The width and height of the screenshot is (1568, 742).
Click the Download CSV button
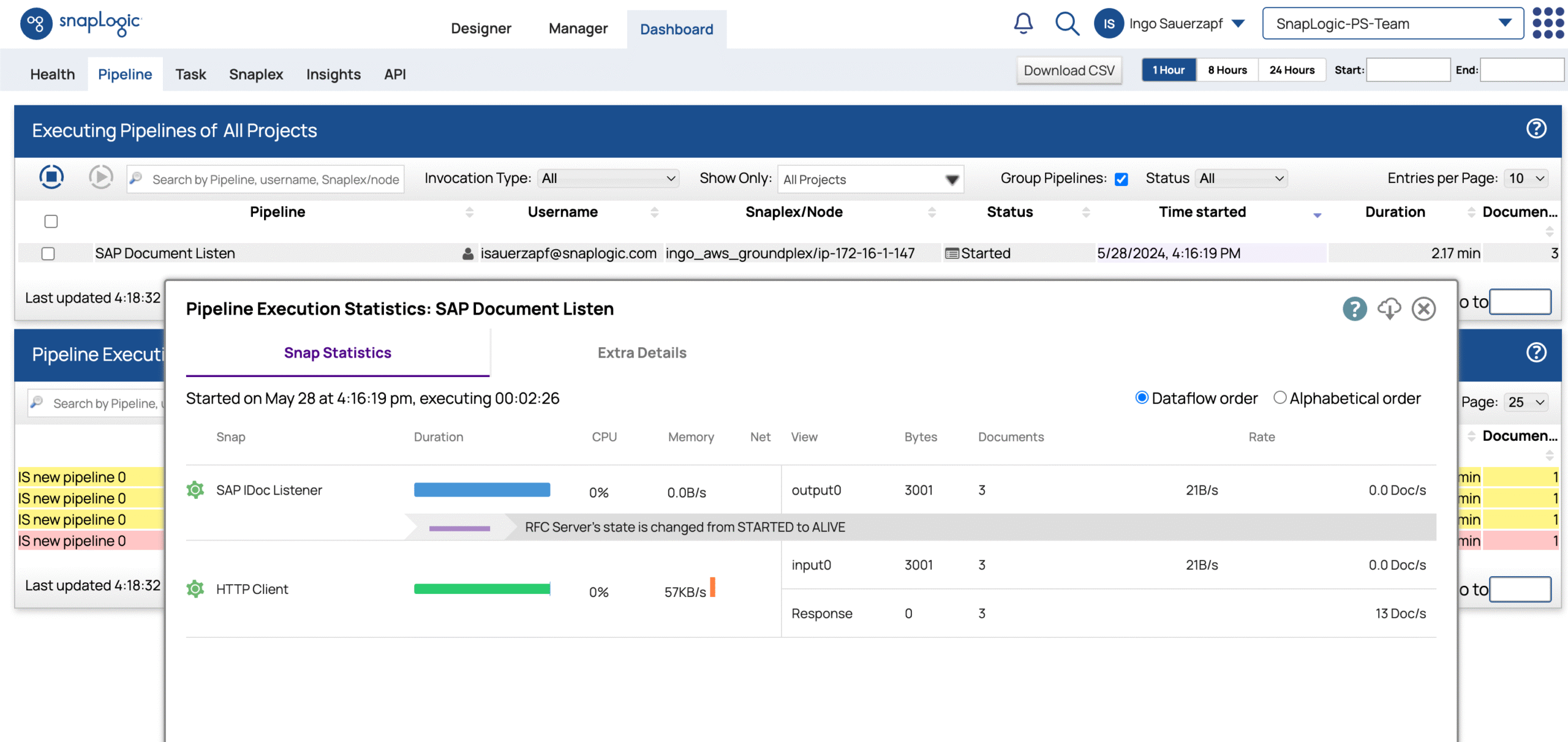point(1069,70)
